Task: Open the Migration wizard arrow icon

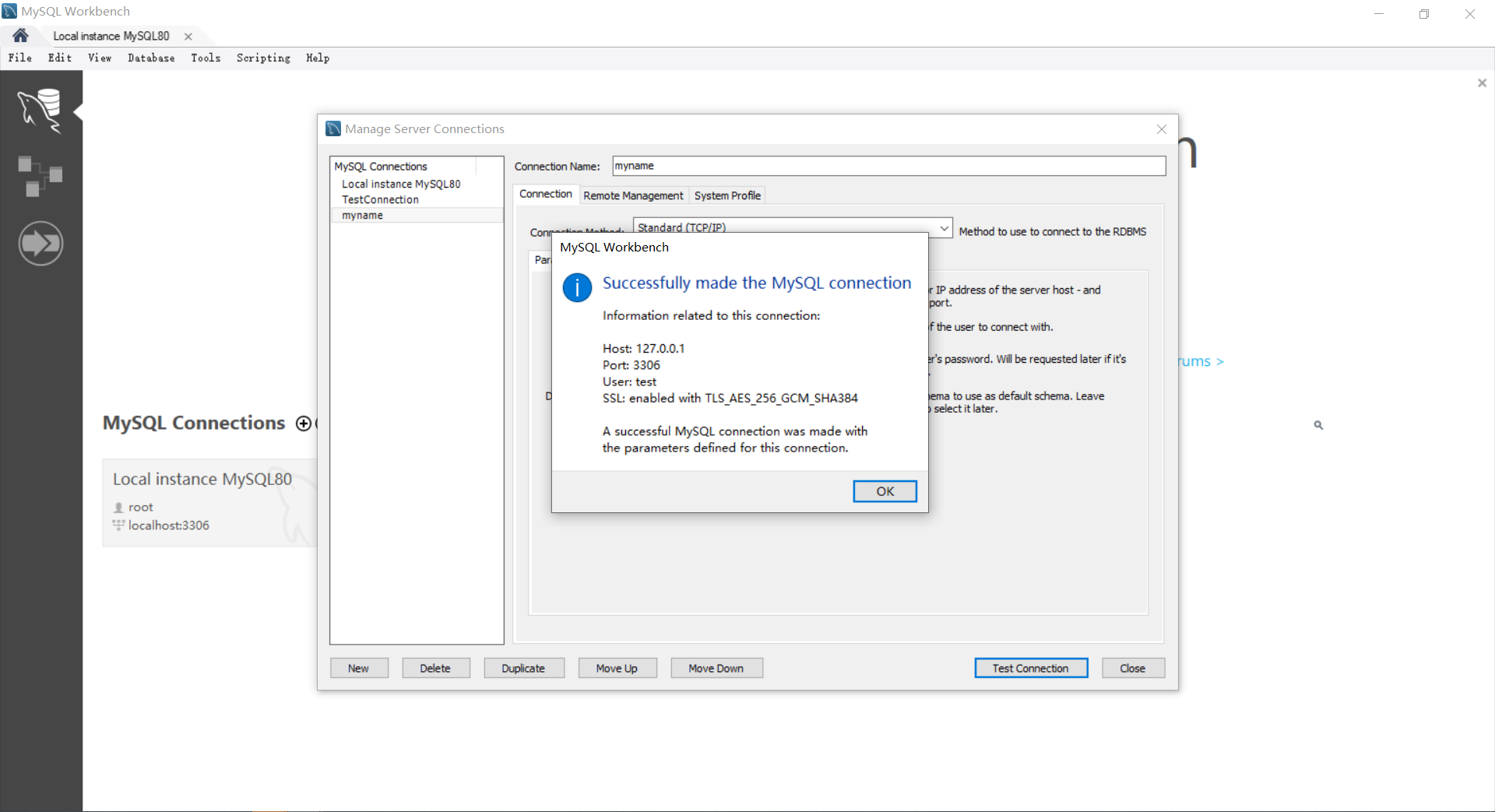Action: pos(40,244)
